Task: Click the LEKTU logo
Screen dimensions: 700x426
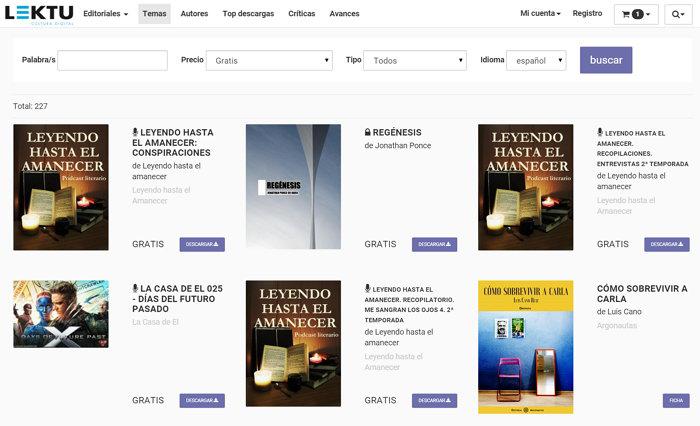Action: coord(37,13)
